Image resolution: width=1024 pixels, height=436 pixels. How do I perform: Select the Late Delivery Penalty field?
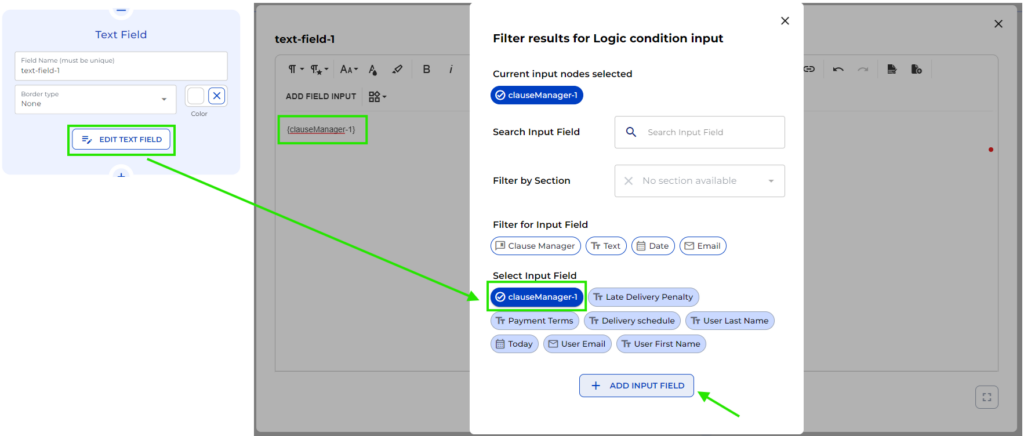click(644, 297)
